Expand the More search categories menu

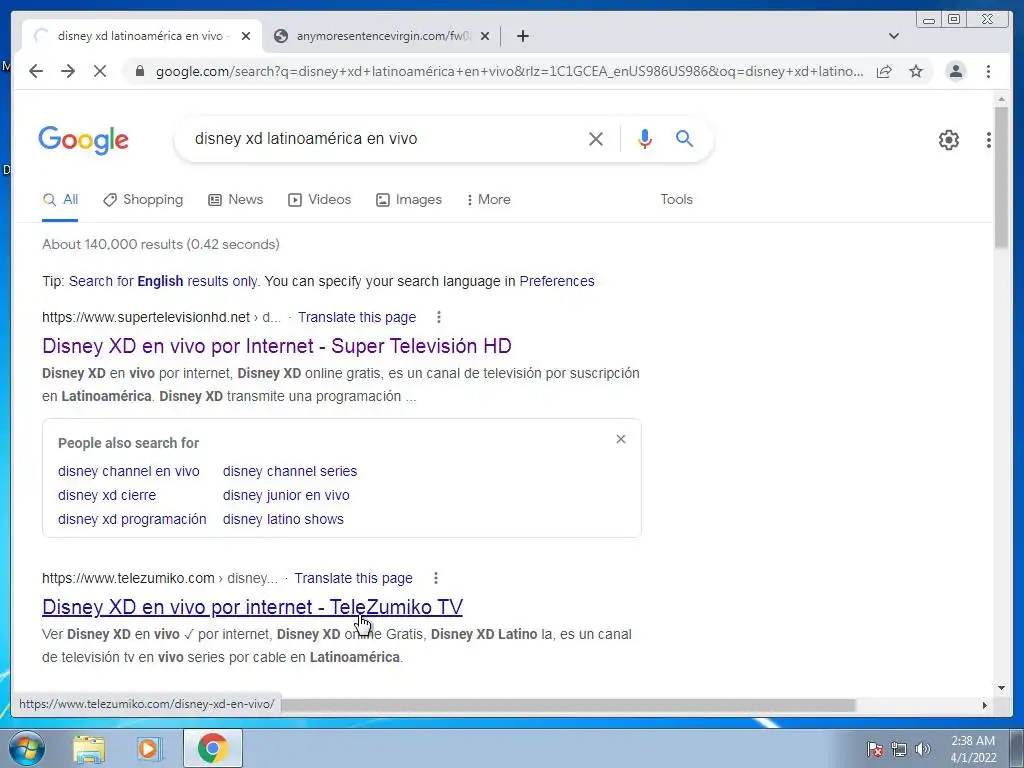click(488, 200)
